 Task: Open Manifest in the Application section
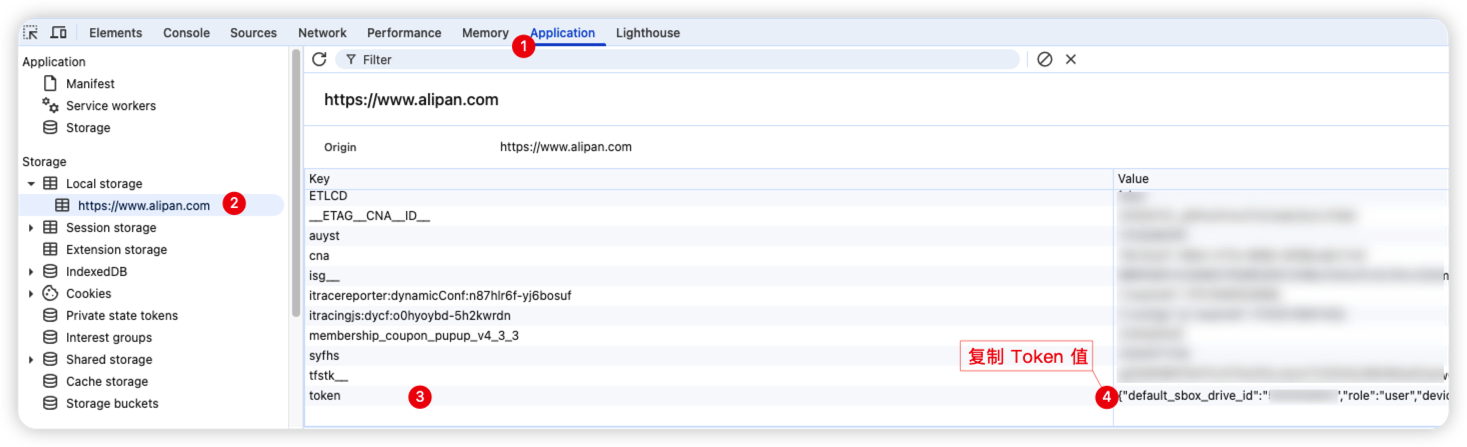(x=90, y=84)
